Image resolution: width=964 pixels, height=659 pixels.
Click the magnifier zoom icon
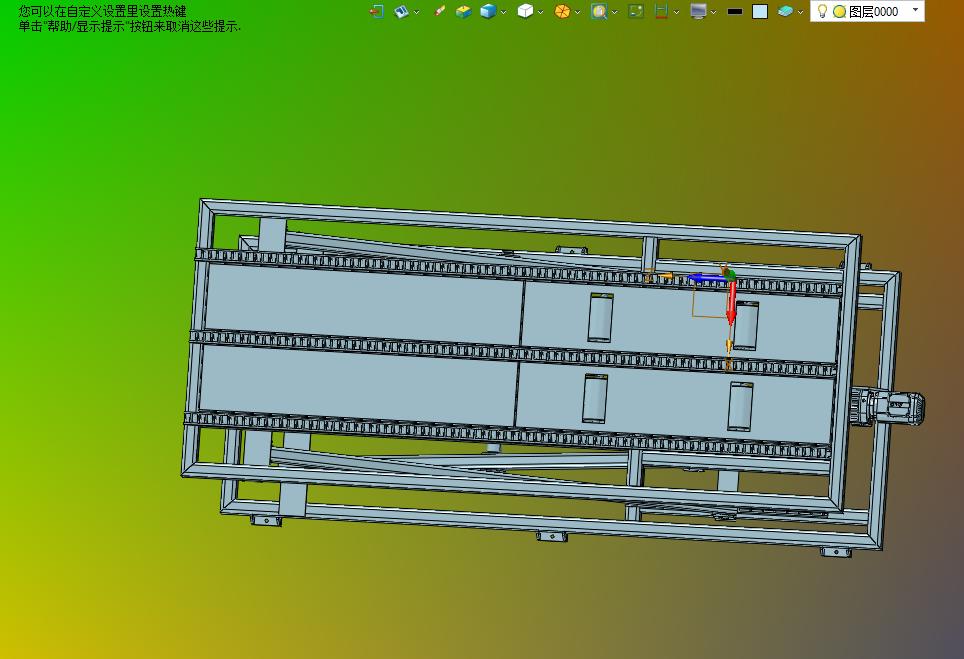(x=599, y=11)
